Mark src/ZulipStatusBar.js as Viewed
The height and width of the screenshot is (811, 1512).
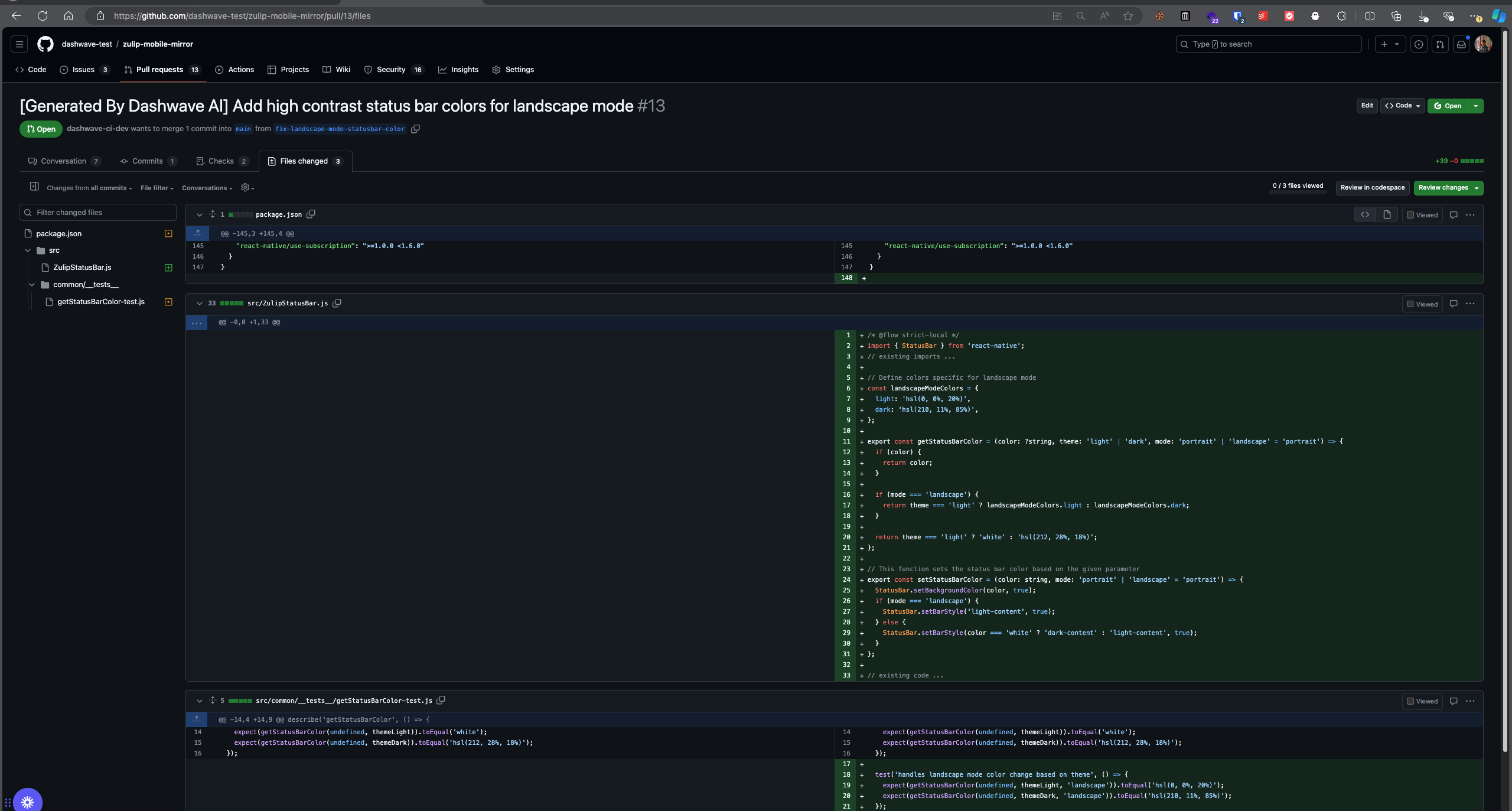(x=1422, y=304)
